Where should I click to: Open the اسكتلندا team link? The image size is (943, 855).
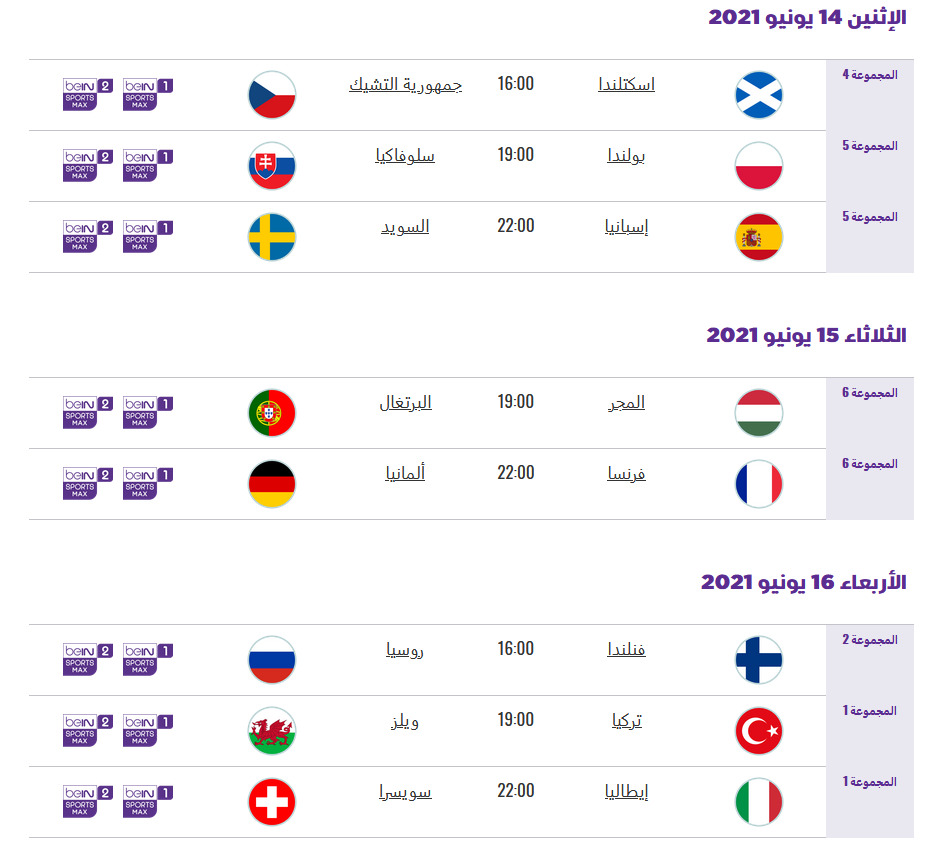coord(626,85)
